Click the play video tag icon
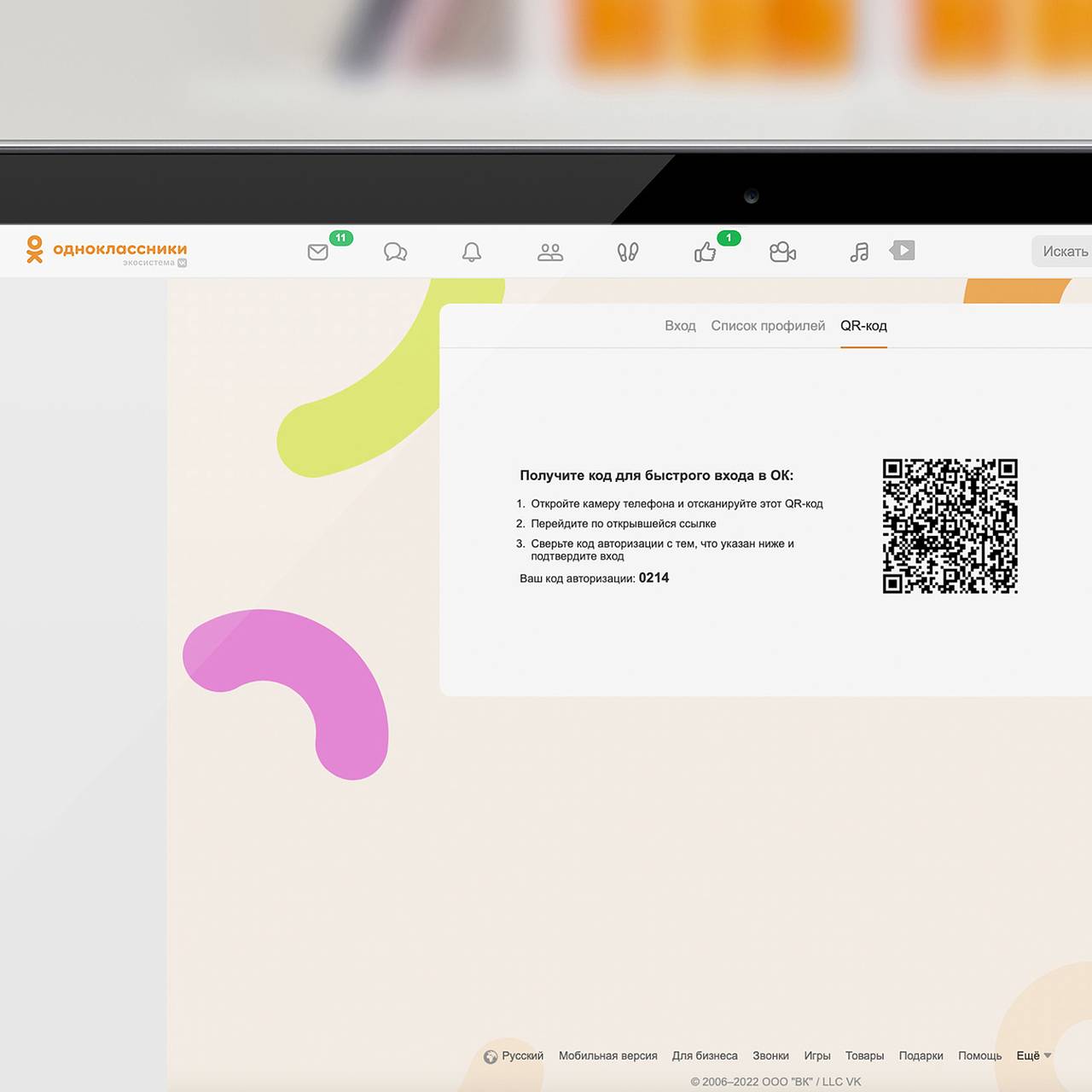The image size is (1092, 1092). point(903,250)
